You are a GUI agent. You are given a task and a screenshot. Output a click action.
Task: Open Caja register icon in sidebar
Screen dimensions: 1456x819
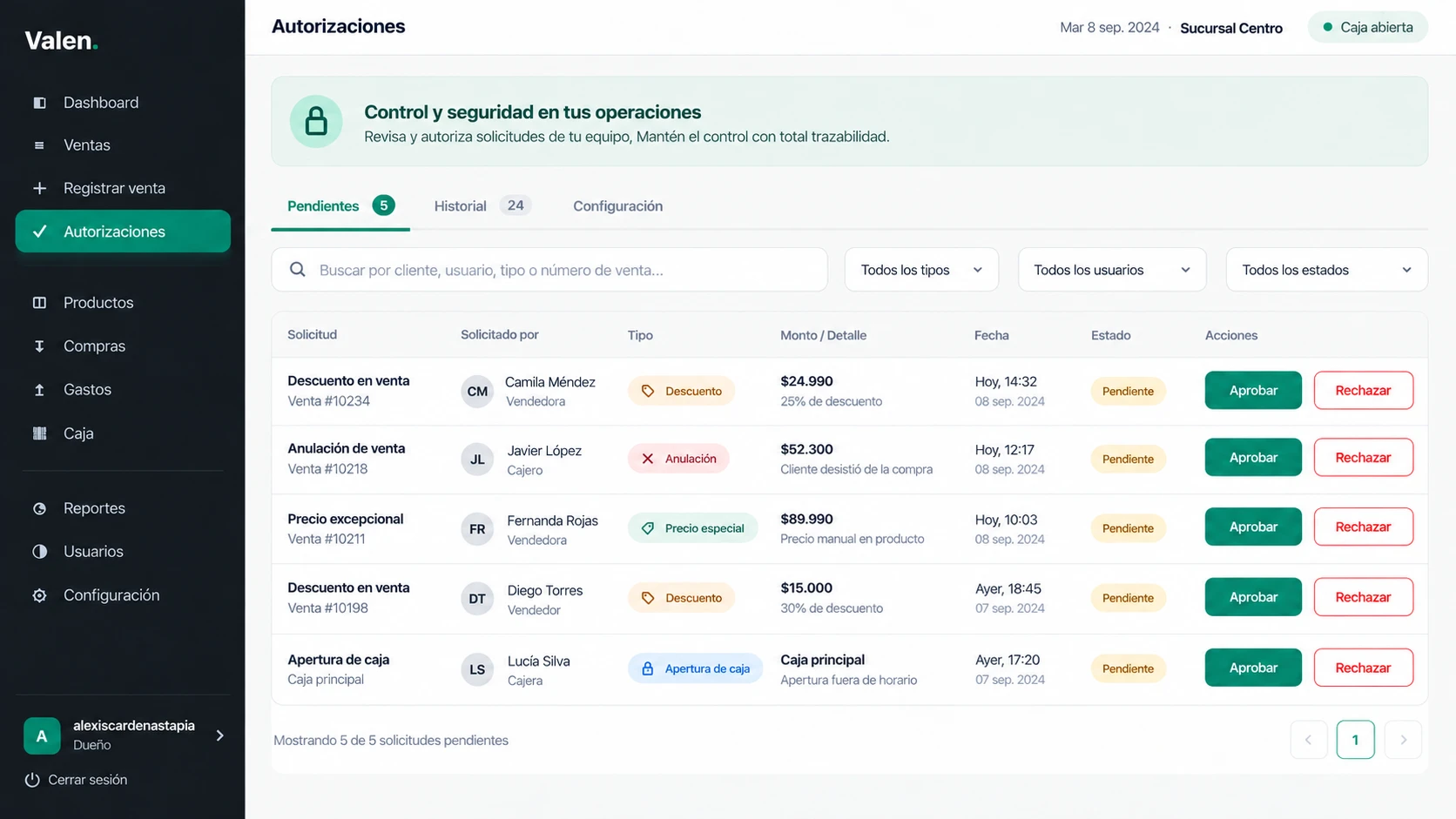(x=39, y=433)
